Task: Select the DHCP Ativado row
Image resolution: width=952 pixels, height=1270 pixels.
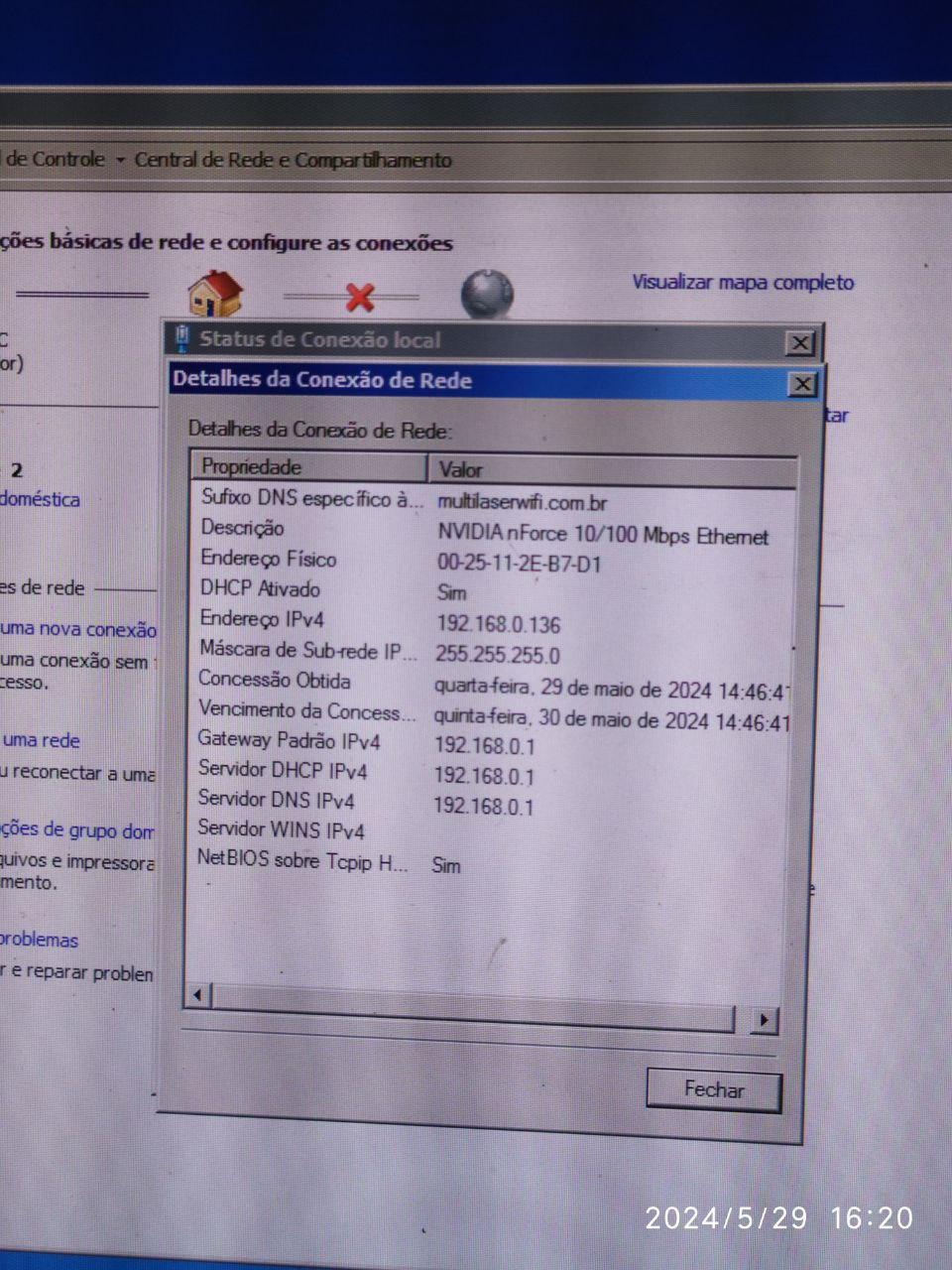Action: 493,590
